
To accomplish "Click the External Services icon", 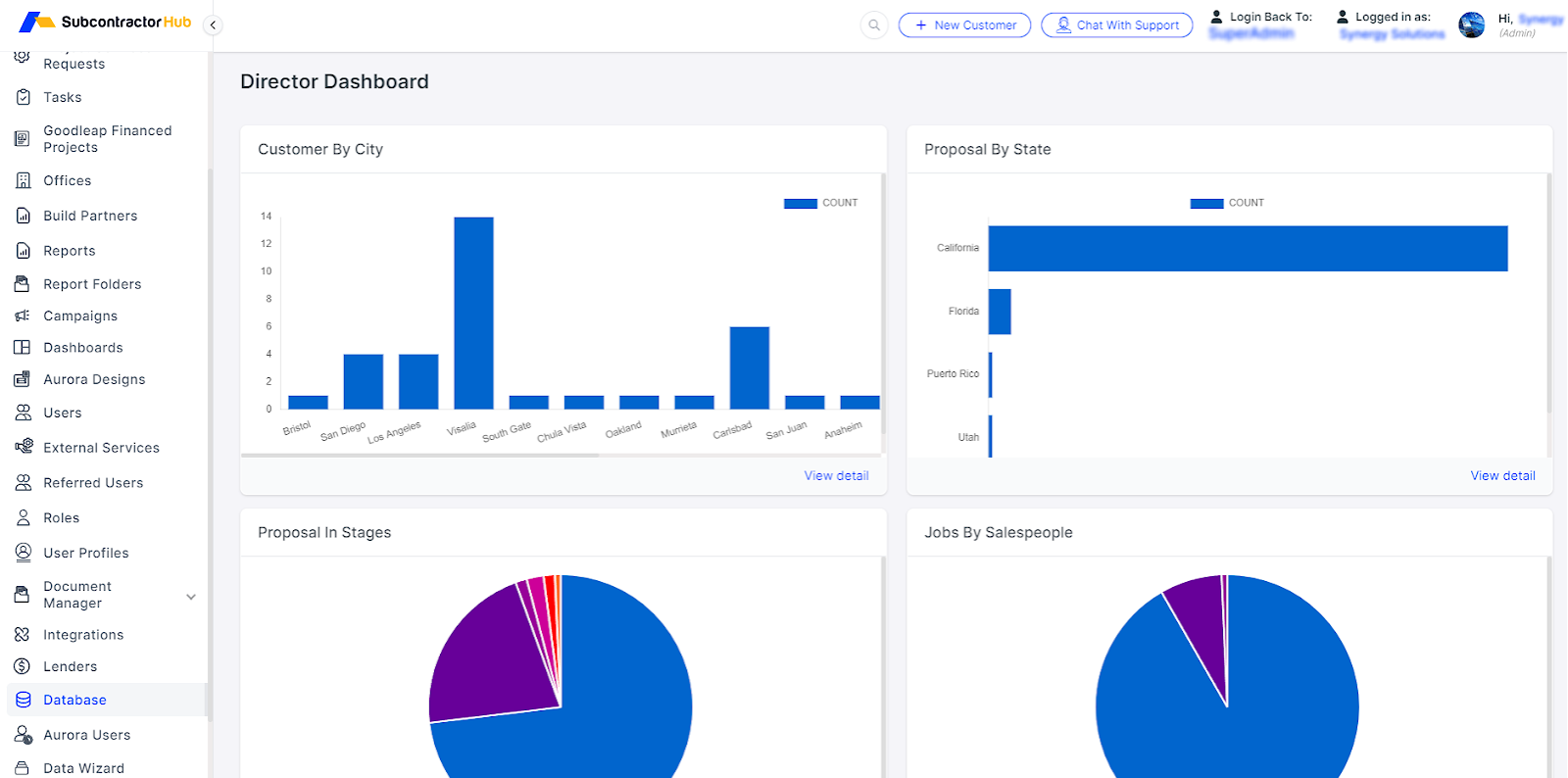I will pyautogui.click(x=23, y=447).
